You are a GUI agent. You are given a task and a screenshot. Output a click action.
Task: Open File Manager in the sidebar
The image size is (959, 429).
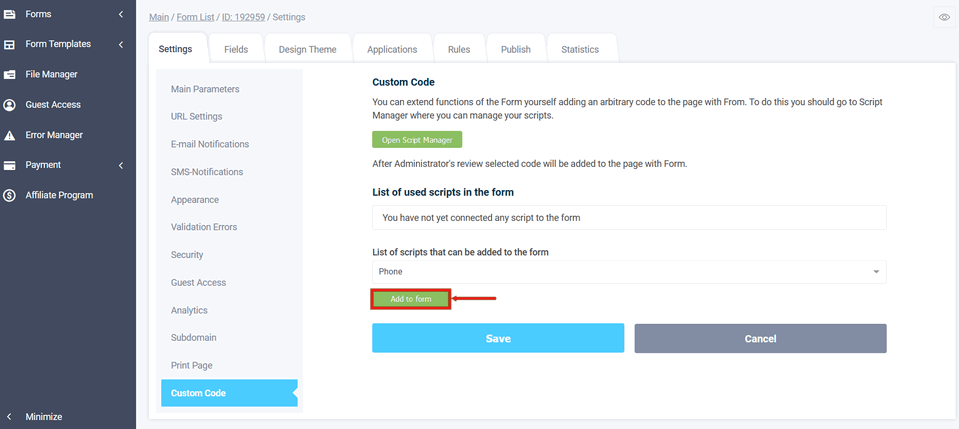51,74
